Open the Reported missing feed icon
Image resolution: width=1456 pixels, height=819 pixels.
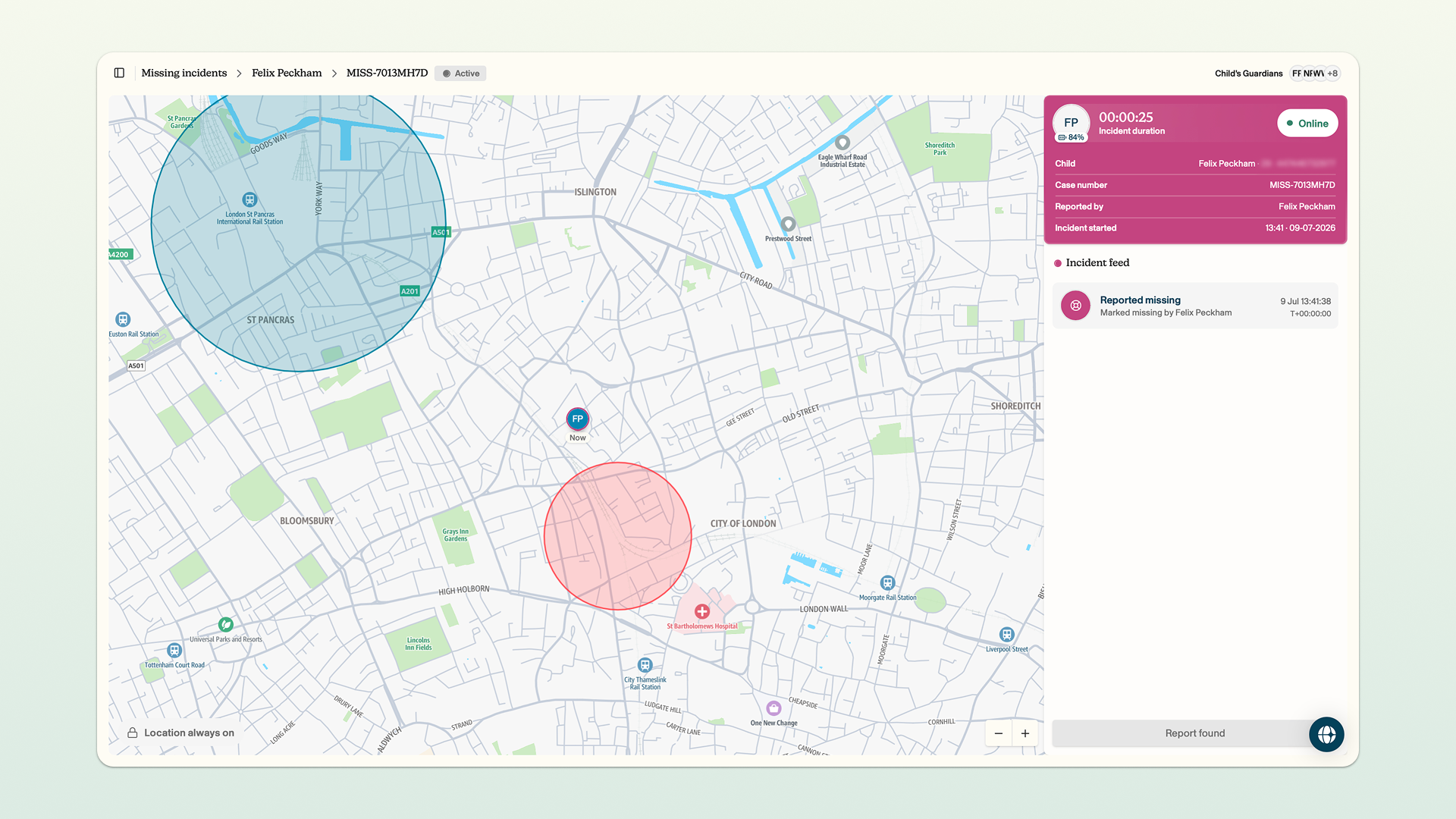click(1075, 306)
